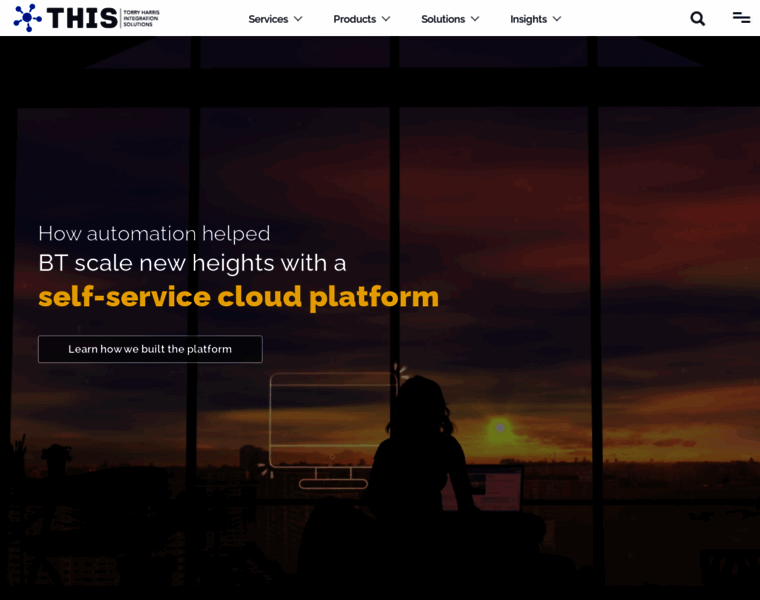This screenshot has height=600, width=760.
Task: Open the hamburger menu icon
Action: coord(742,17)
